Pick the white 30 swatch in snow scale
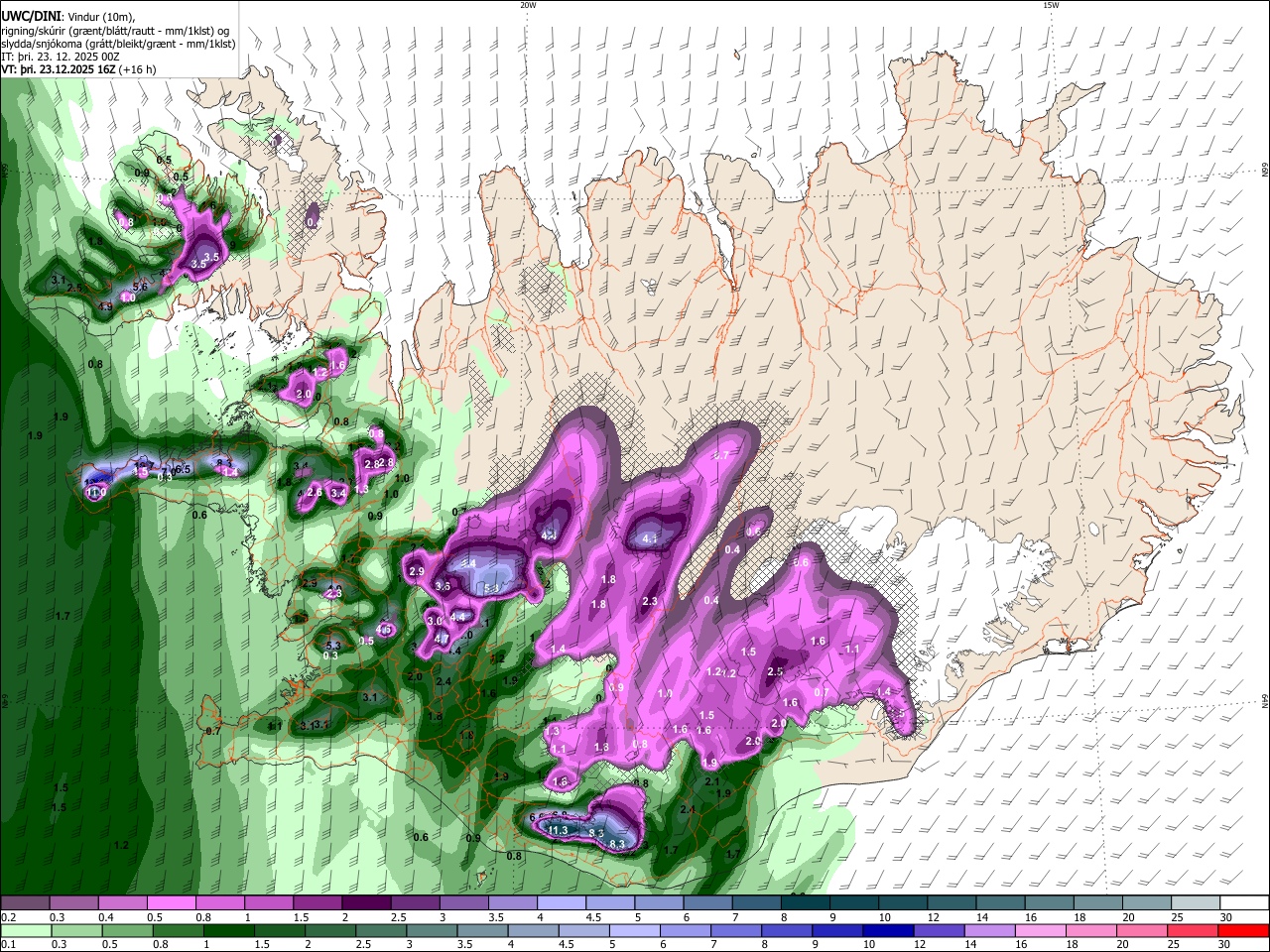 point(1244,903)
